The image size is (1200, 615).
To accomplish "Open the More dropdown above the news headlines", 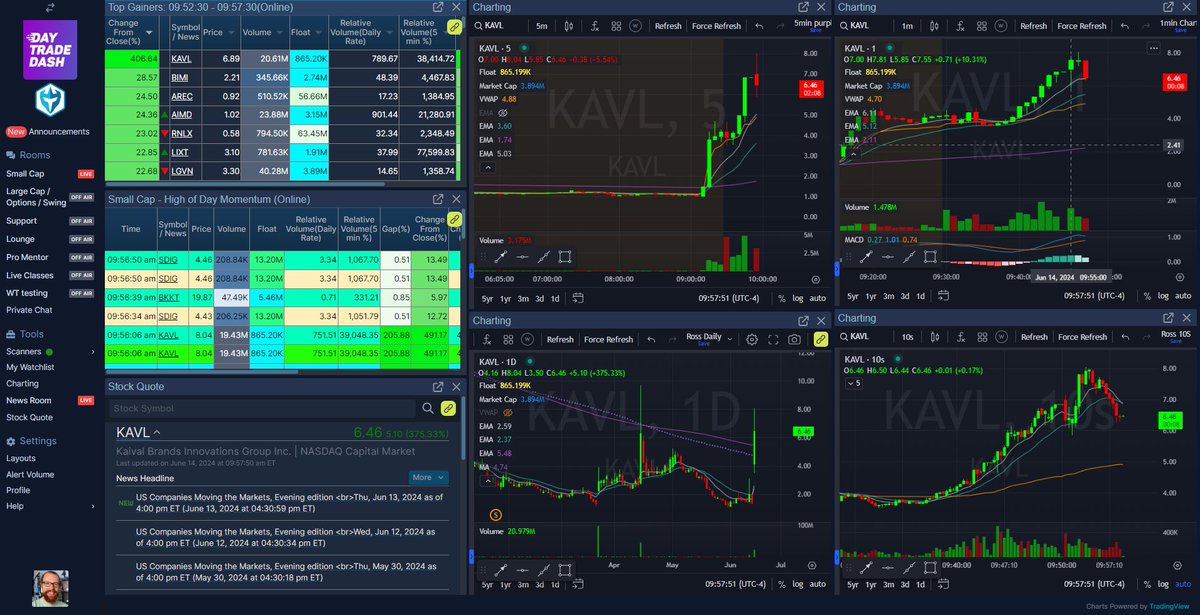I will [x=429, y=477].
